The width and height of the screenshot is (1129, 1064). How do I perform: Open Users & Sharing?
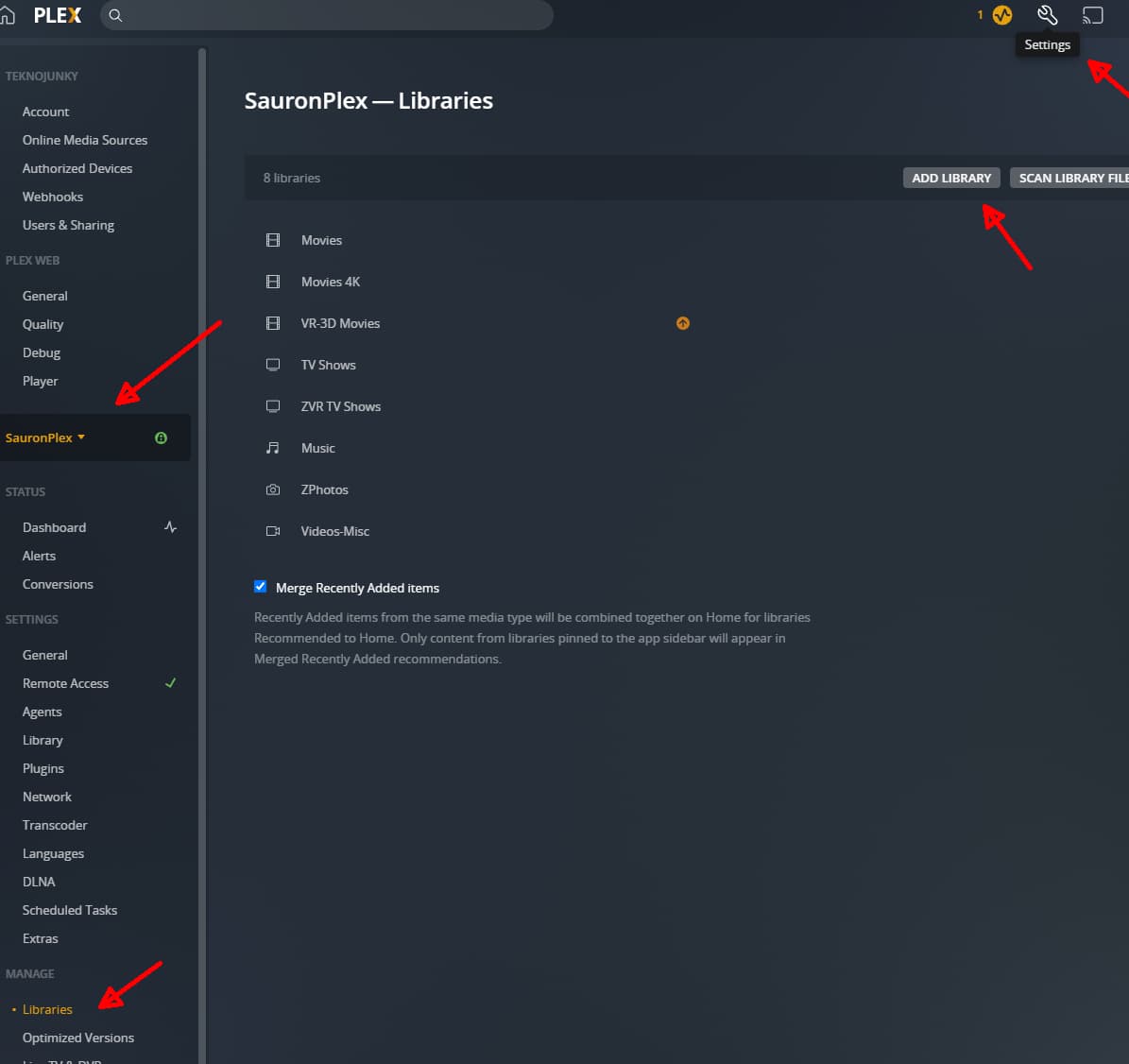[x=68, y=225]
